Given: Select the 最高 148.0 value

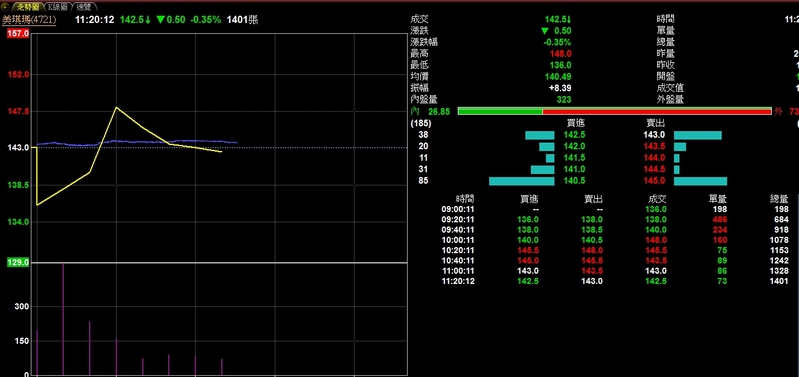Looking at the screenshot, I should tap(560, 53).
